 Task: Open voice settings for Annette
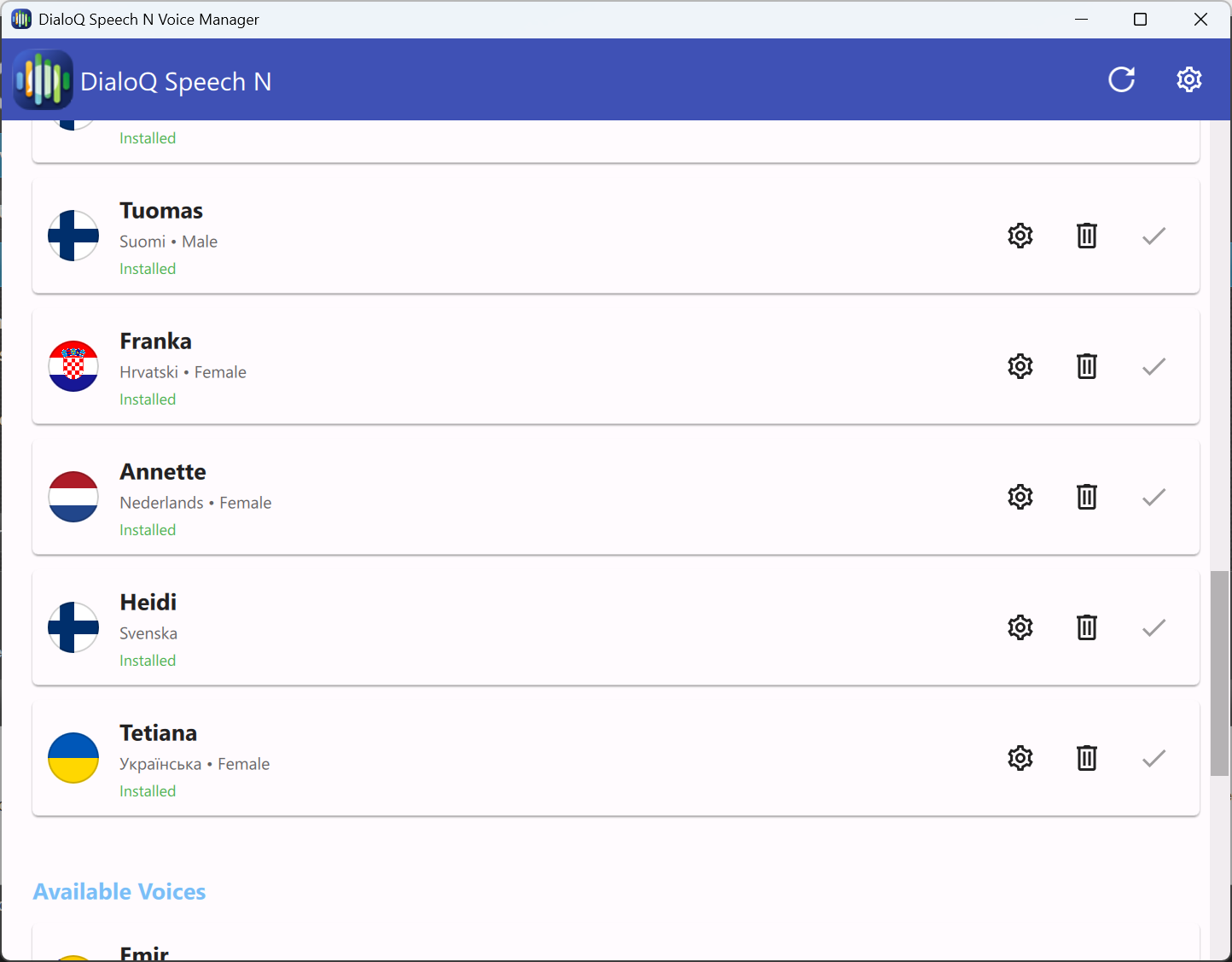tap(1020, 497)
